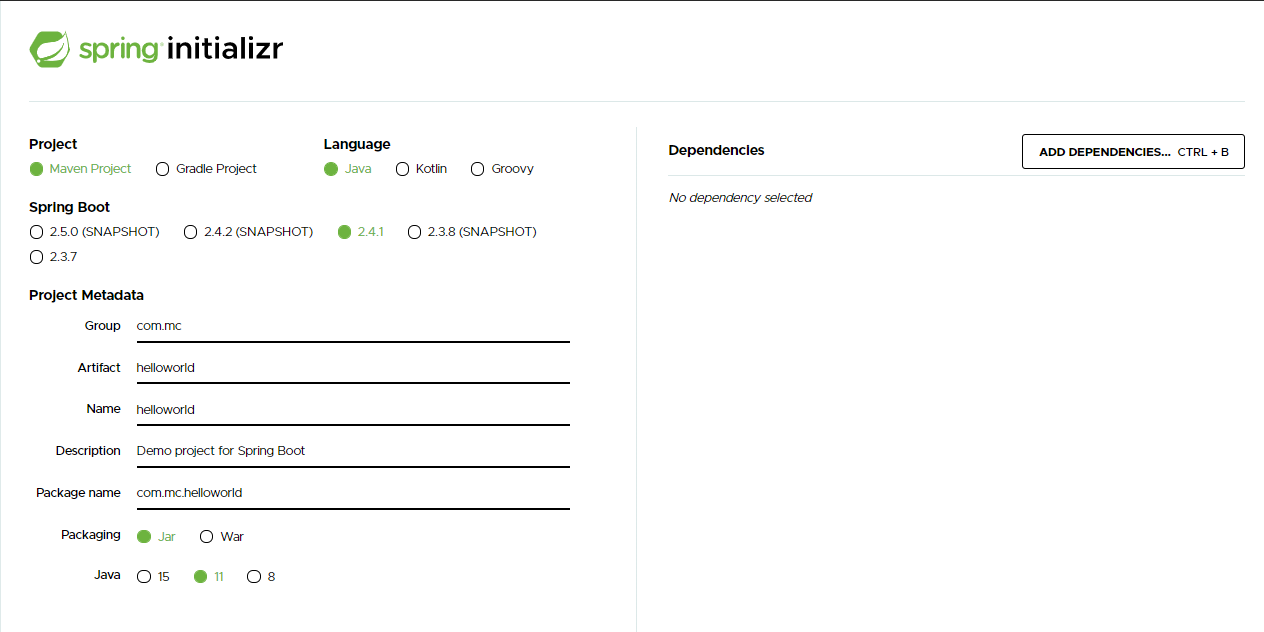Pick Groovy as the language

pyautogui.click(x=502, y=169)
